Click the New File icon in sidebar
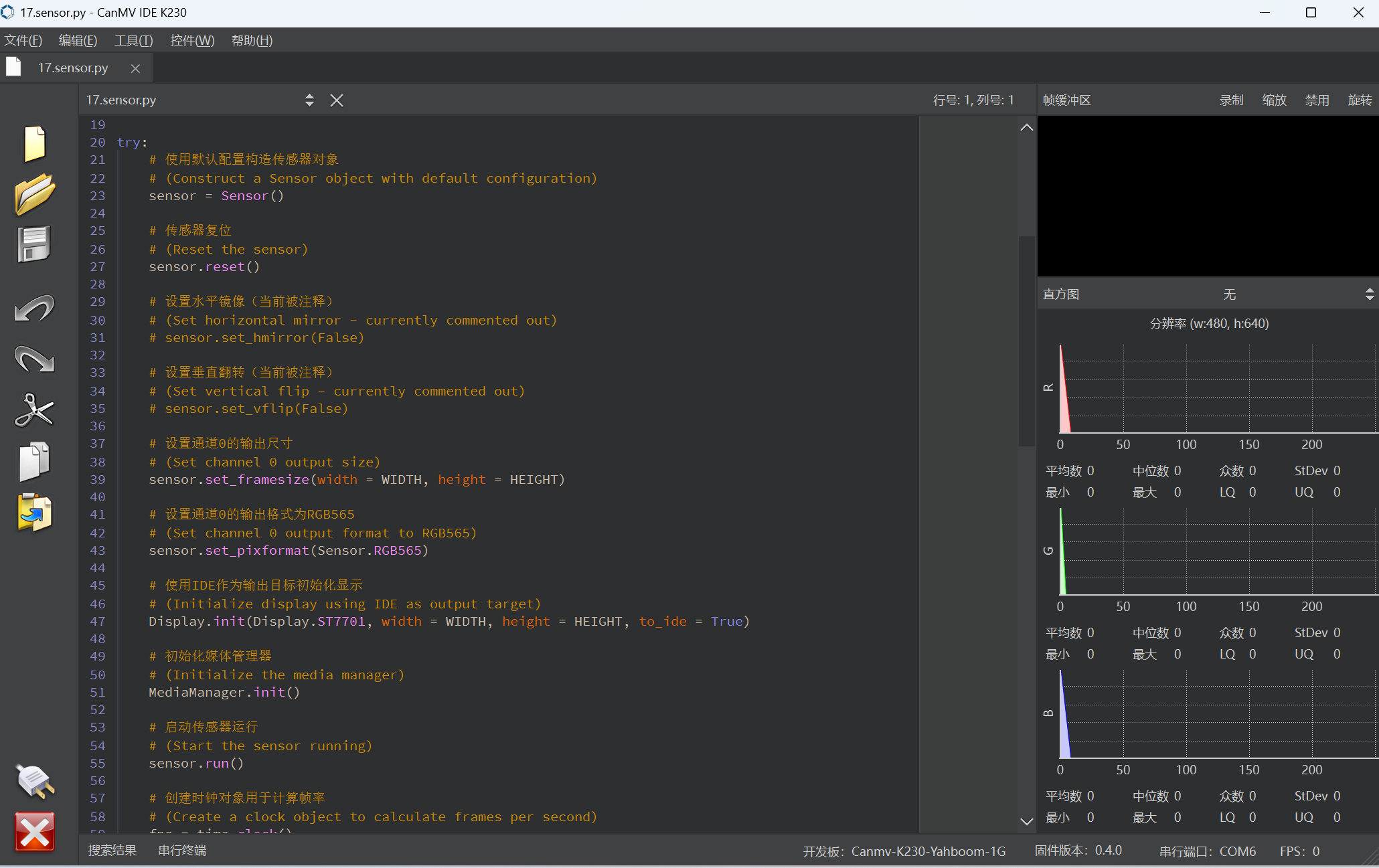The image size is (1379, 868). pyautogui.click(x=35, y=143)
